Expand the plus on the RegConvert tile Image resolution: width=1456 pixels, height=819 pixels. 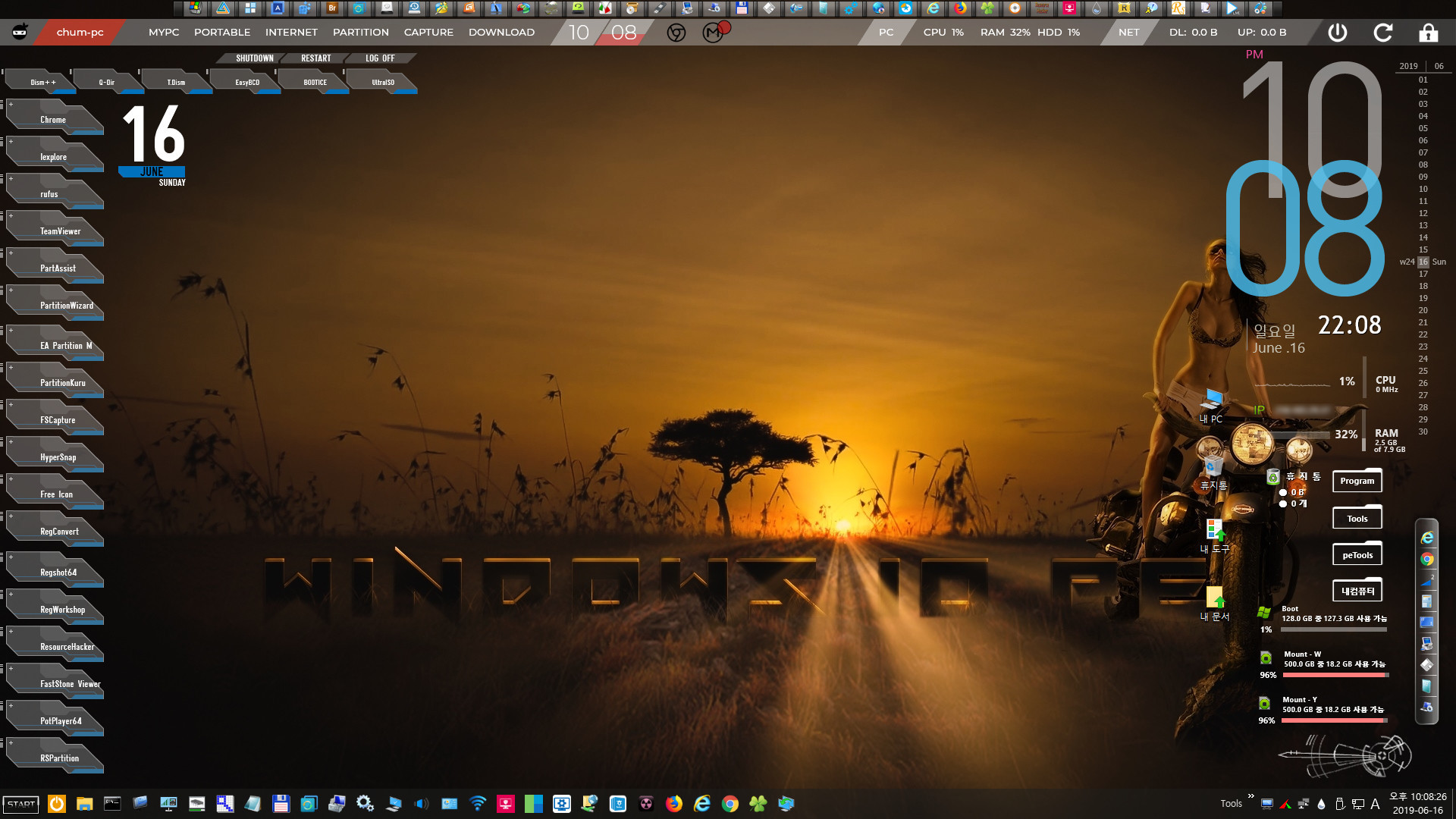tap(11, 516)
